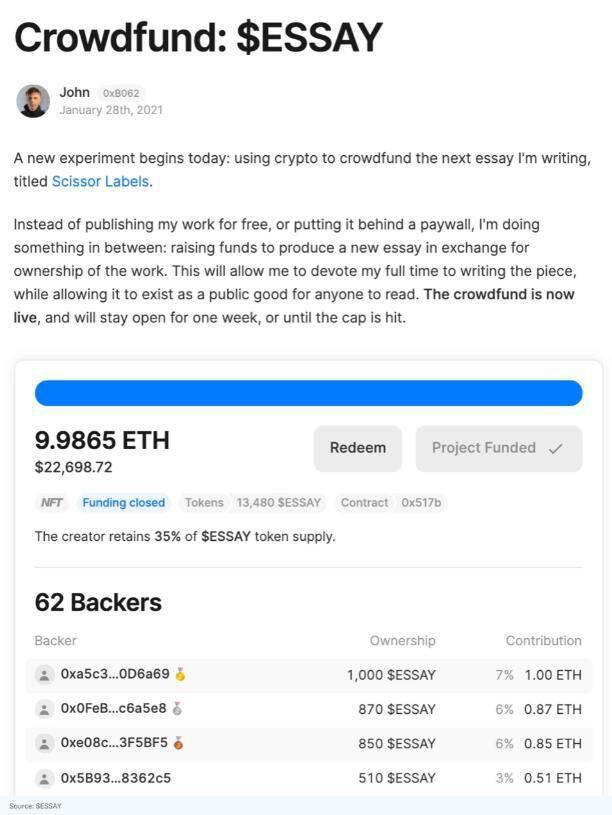Click the Backer column header

55,640
